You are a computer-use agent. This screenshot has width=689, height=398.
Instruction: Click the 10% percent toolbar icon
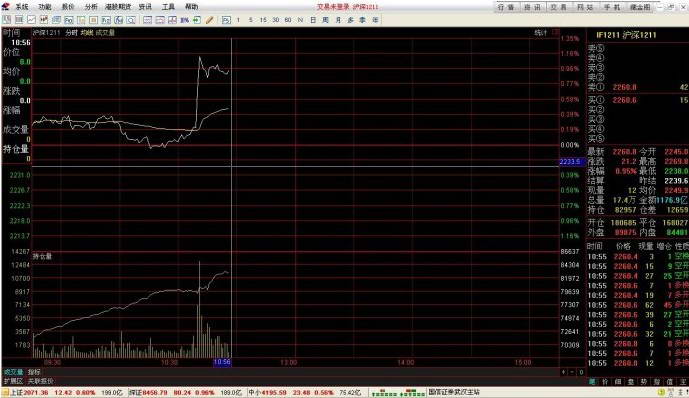point(185,20)
